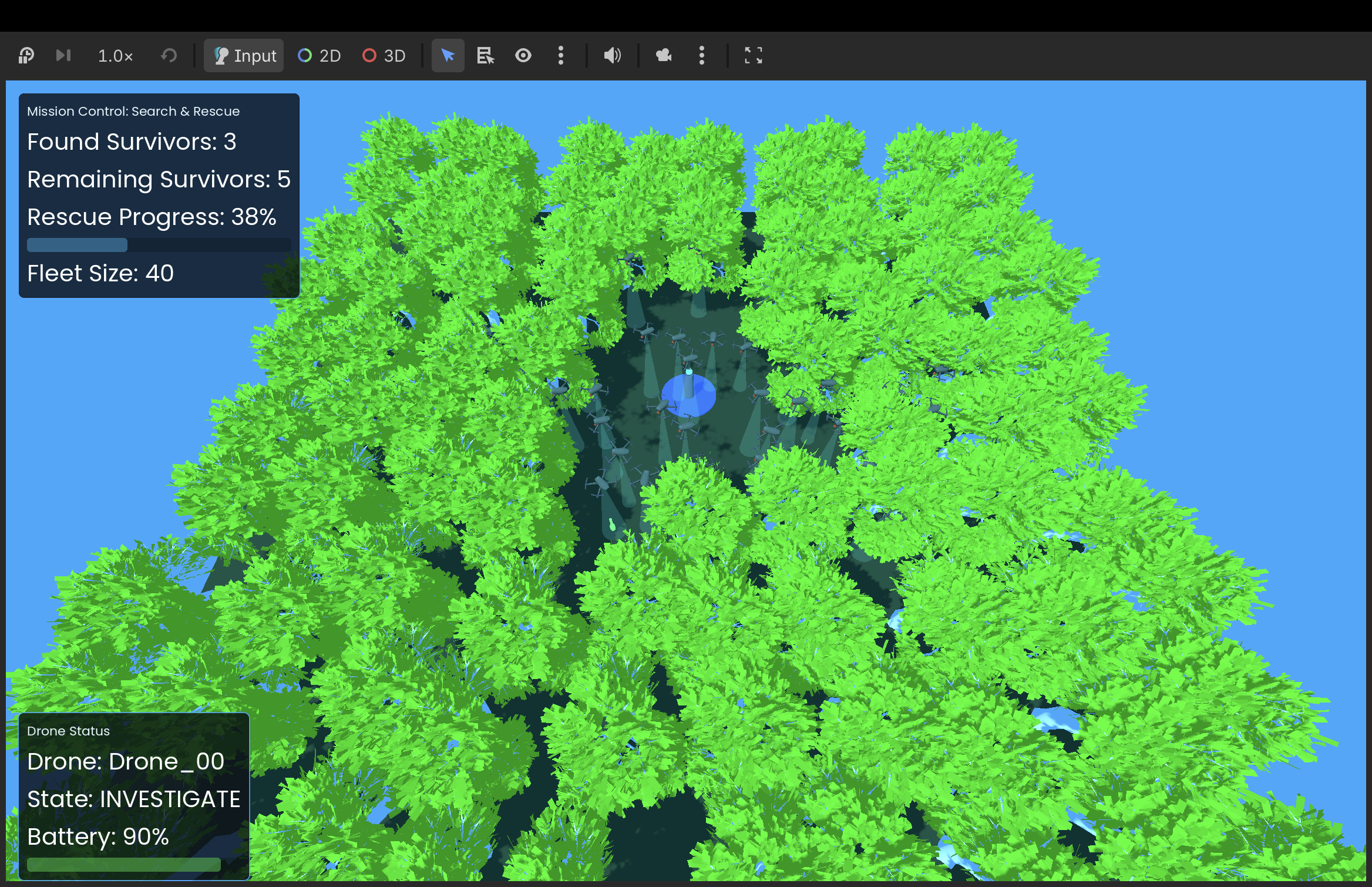Toggle the Input selection mode button
Viewport: 1372px width, 887px height.
pyautogui.click(x=244, y=56)
